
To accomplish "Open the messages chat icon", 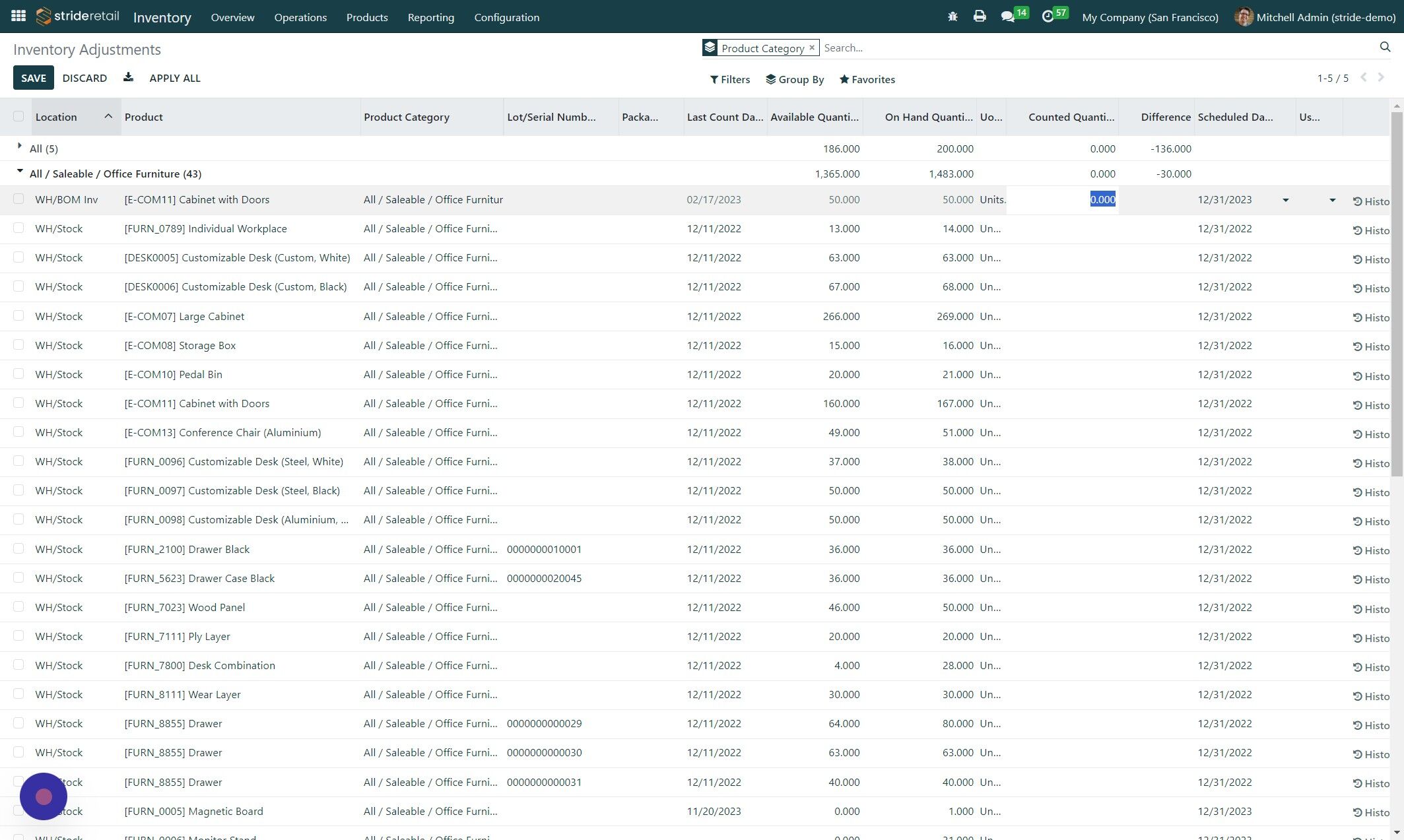I will (x=1007, y=16).
